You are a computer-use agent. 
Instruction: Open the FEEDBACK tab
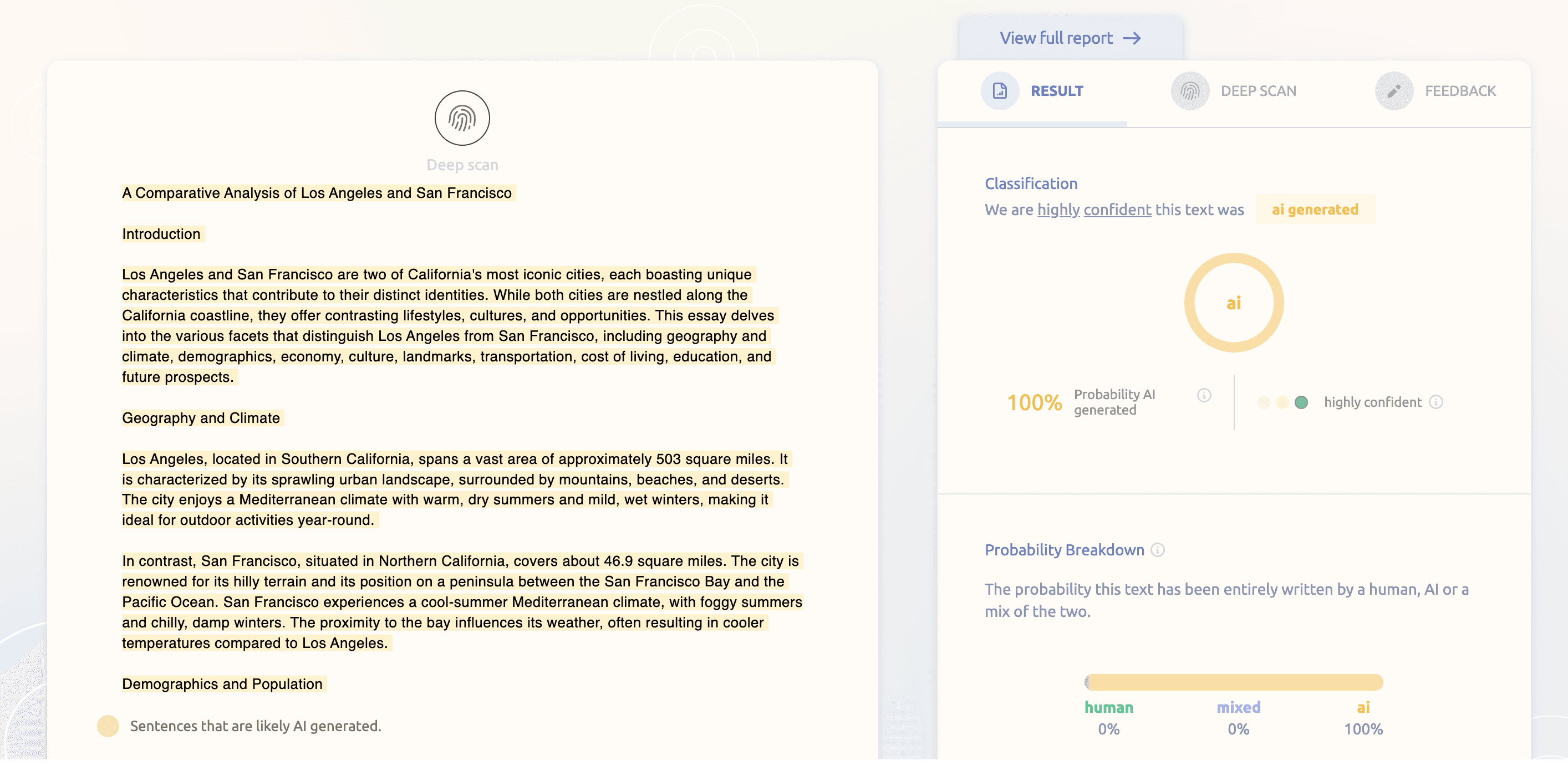[x=1460, y=91]
